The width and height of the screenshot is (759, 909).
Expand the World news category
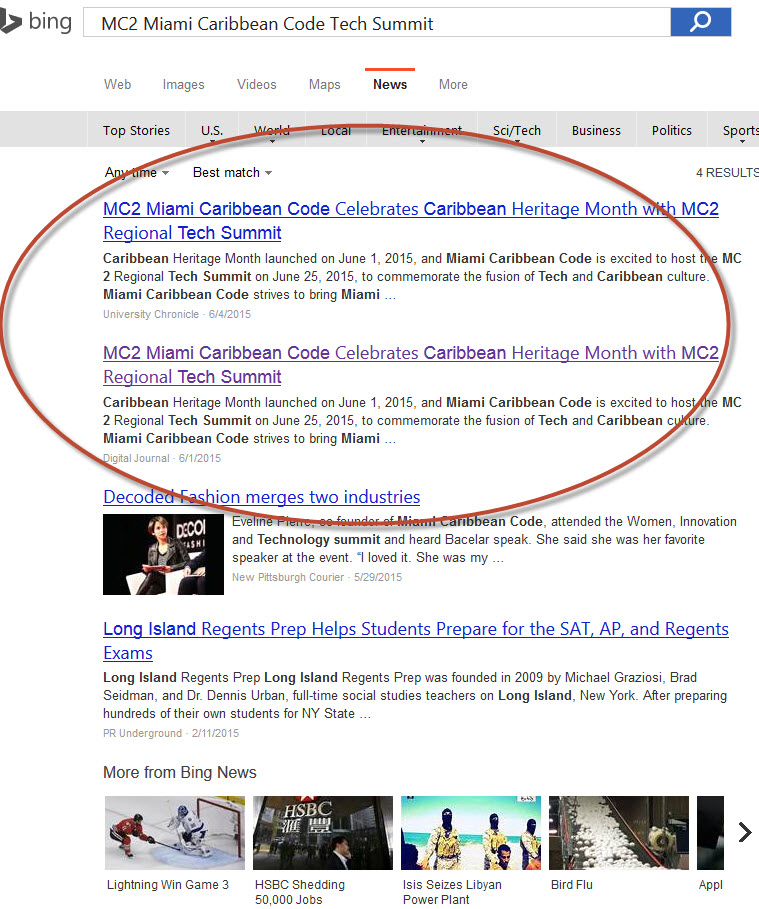tap(272, 130)
